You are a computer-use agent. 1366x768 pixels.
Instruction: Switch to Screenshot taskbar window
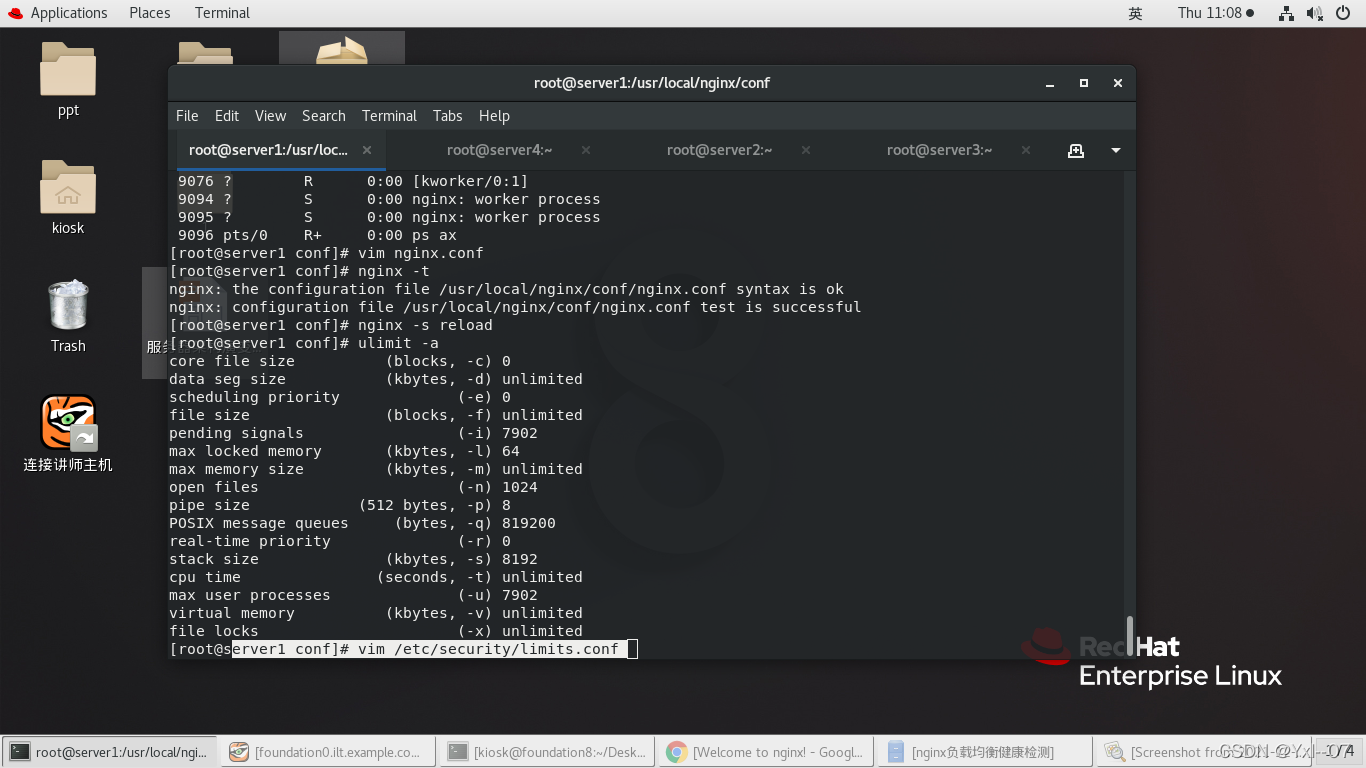[1204, 752]
